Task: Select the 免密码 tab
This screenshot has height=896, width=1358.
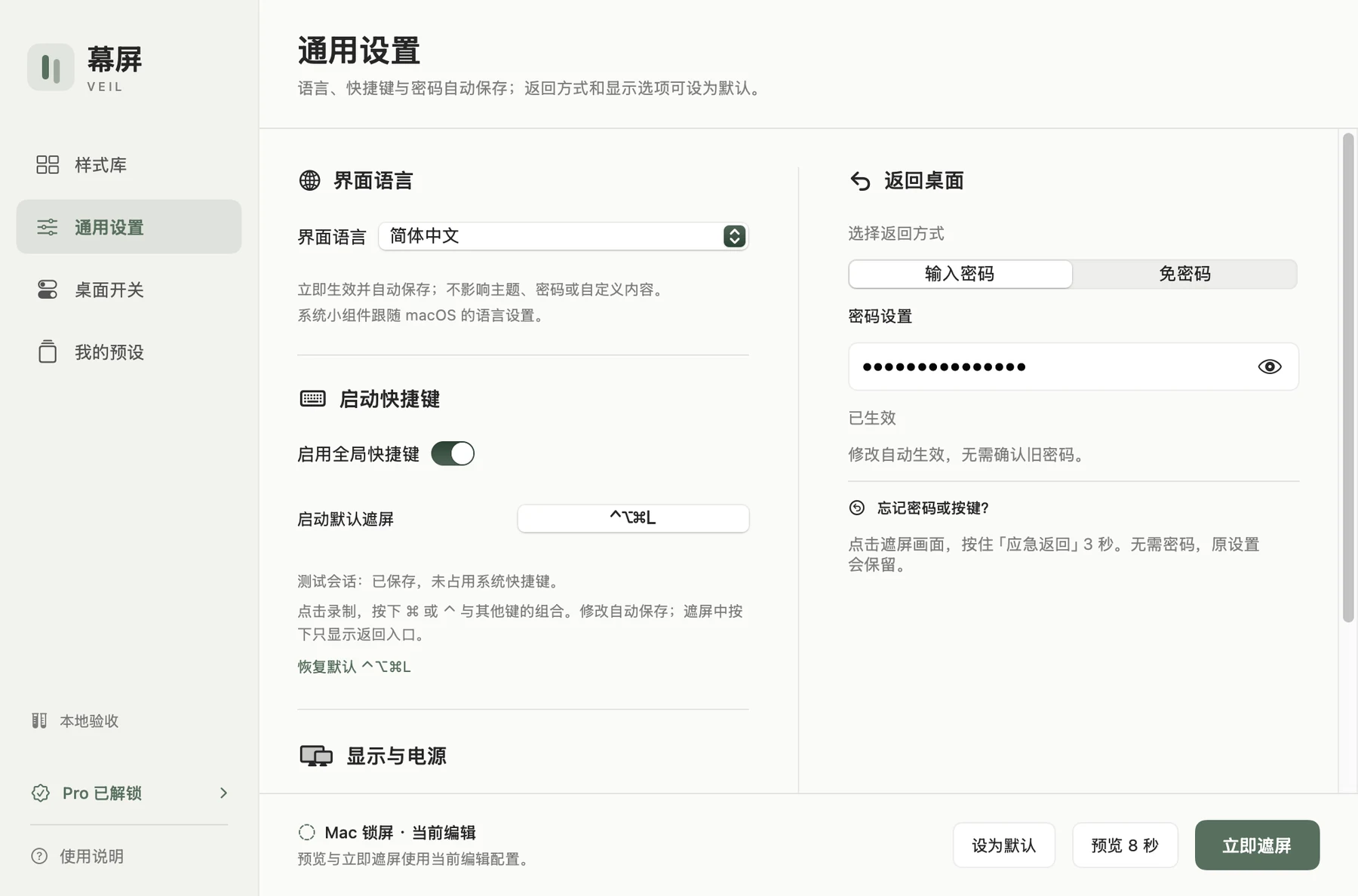Action: [x=1184, y=274]
